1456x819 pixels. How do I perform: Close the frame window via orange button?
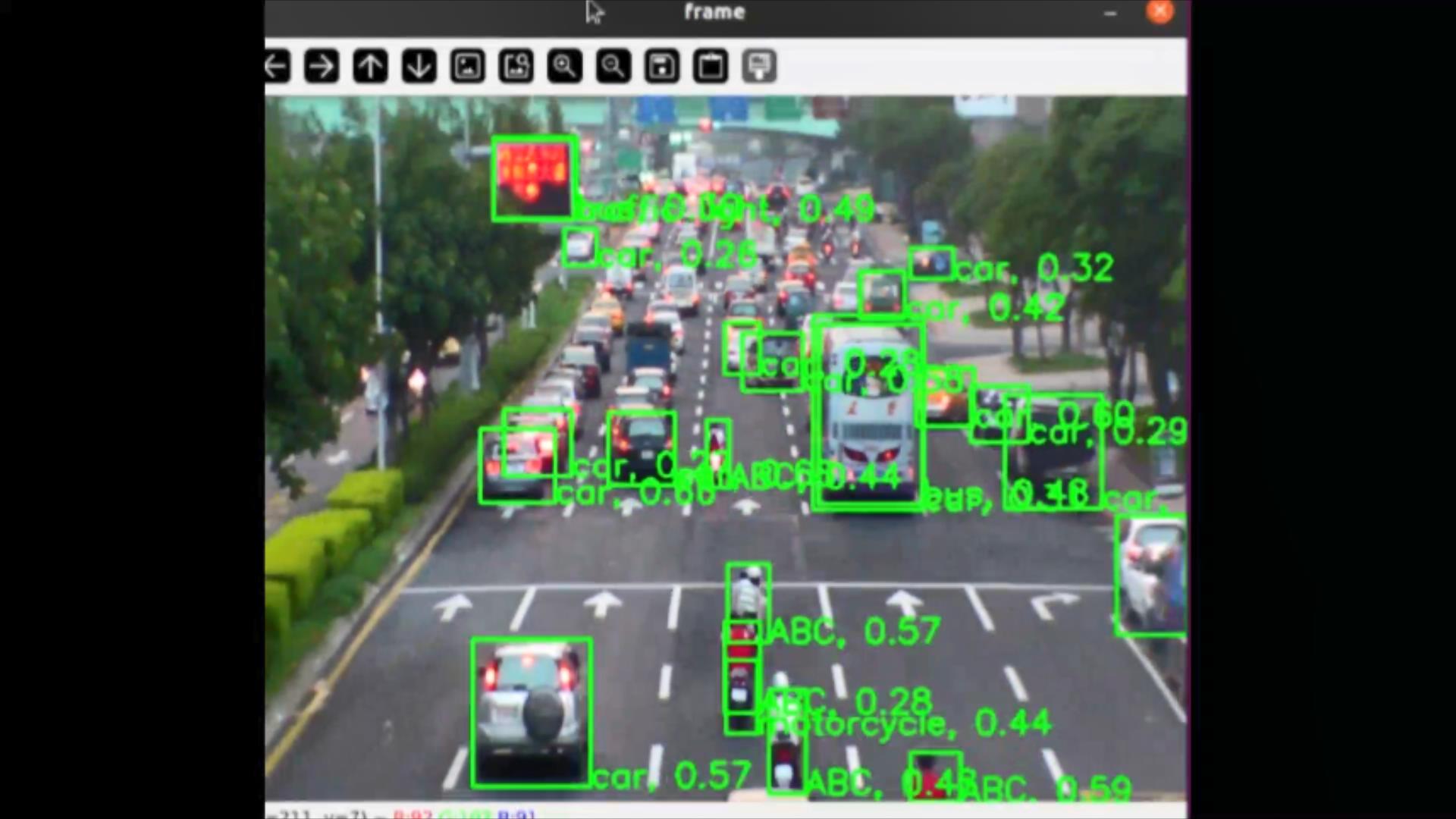(x=1159, y=11)
